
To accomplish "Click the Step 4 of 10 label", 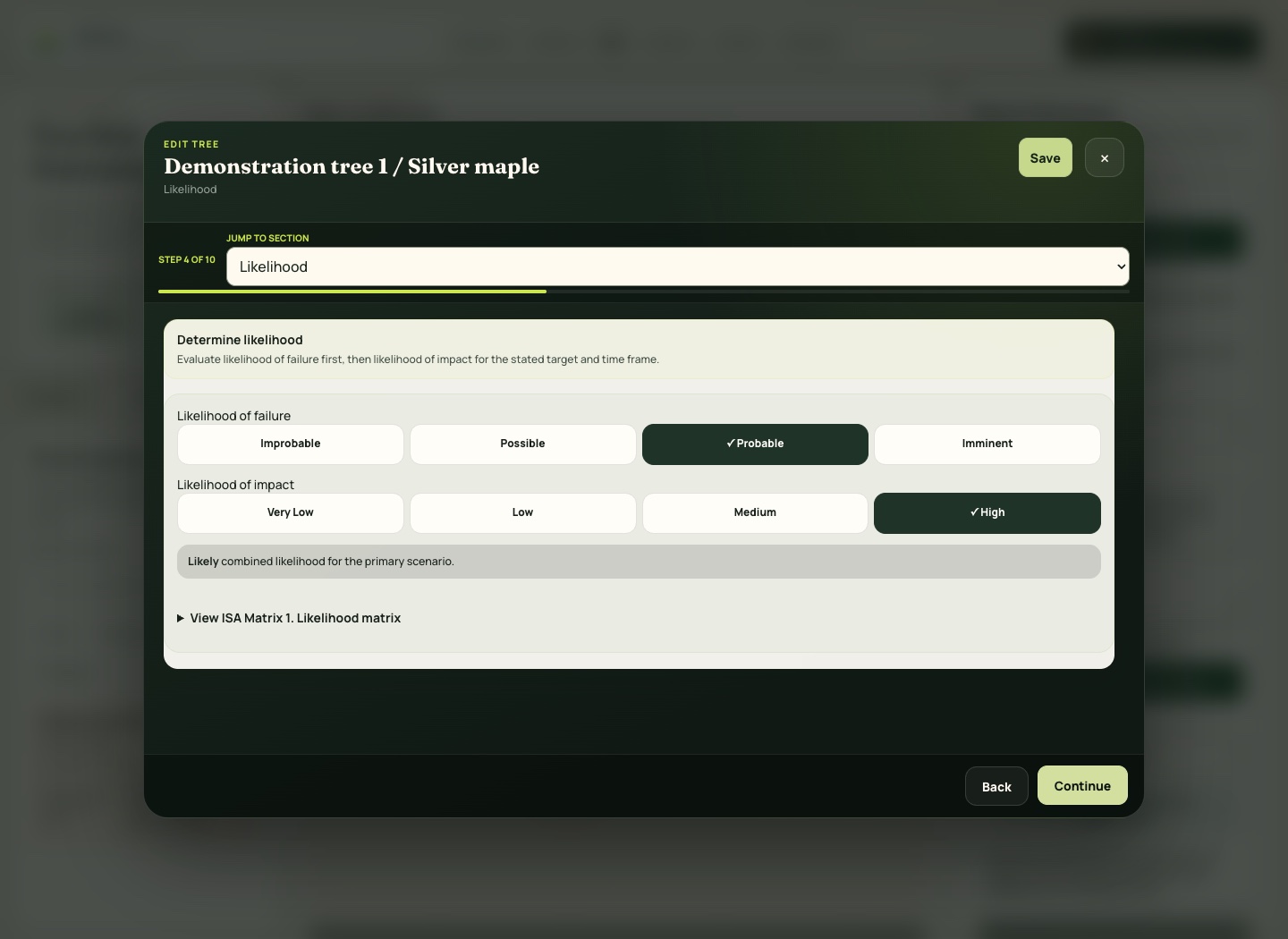I will point(187,259).
